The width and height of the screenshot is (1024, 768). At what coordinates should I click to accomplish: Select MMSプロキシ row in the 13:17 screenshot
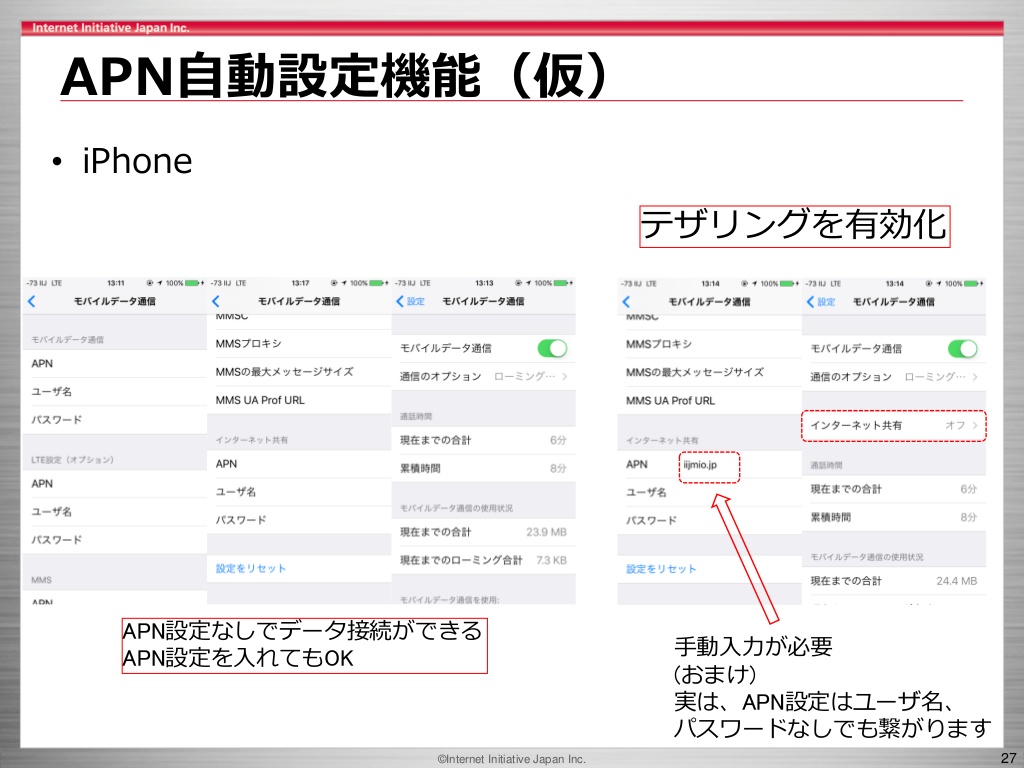click(x=299, y=344)
